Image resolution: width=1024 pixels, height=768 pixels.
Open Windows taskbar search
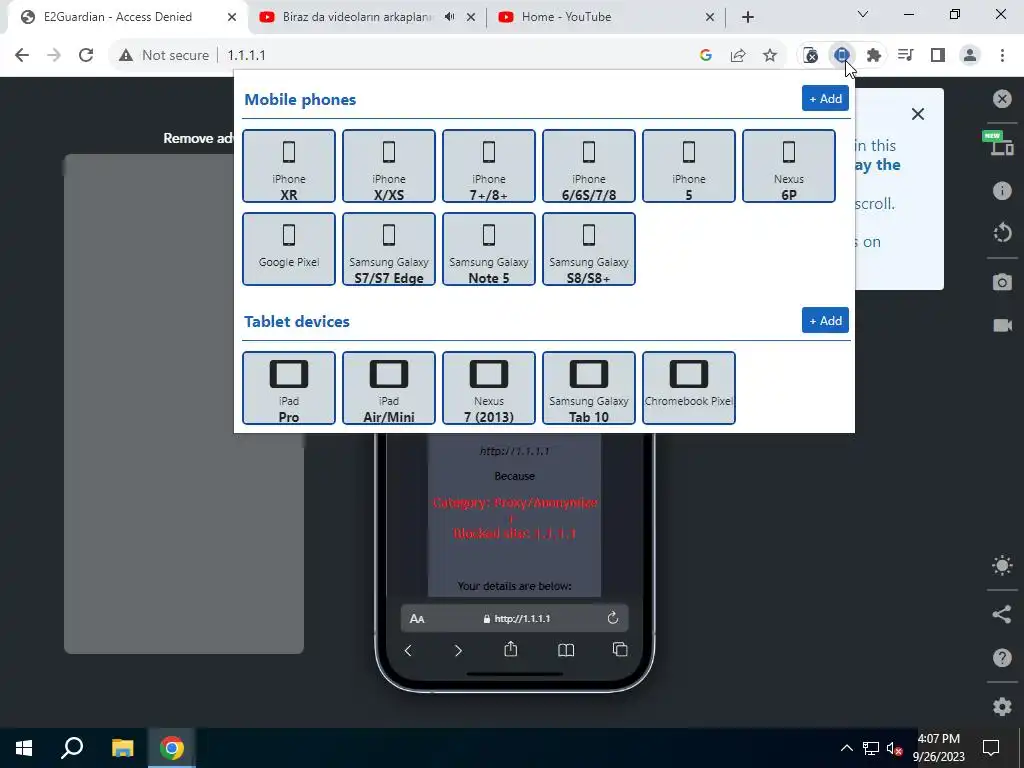coord(72,748)
